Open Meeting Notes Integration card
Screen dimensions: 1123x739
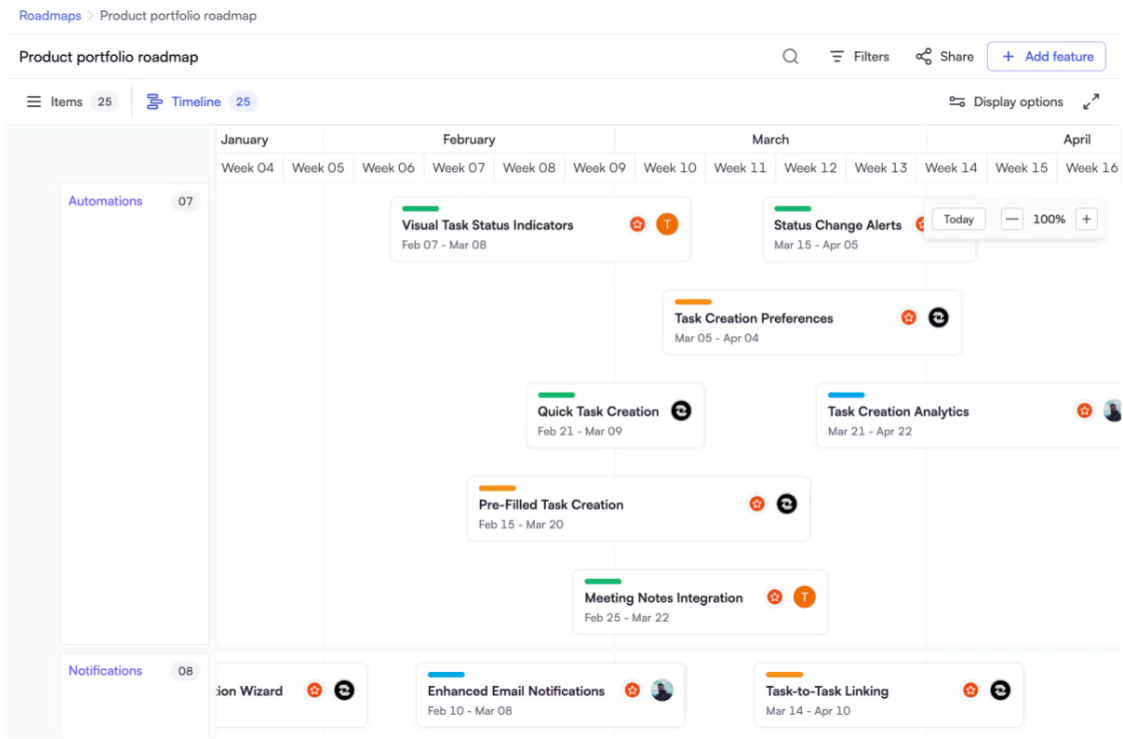[700, 602]
